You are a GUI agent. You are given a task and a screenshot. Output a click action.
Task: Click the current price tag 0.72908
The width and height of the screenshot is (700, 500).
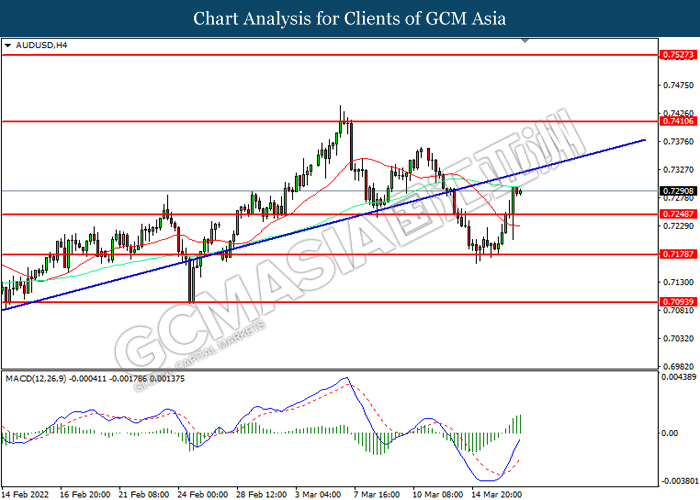pos(678,191)
